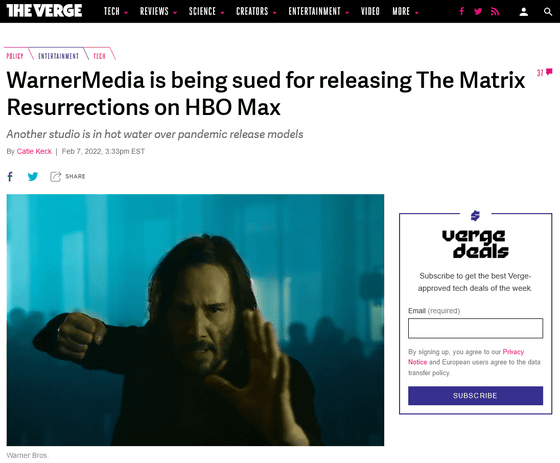Open author Catie Keck's page
The width and height of the screenshot is (560, 463).
pos(34,151)
